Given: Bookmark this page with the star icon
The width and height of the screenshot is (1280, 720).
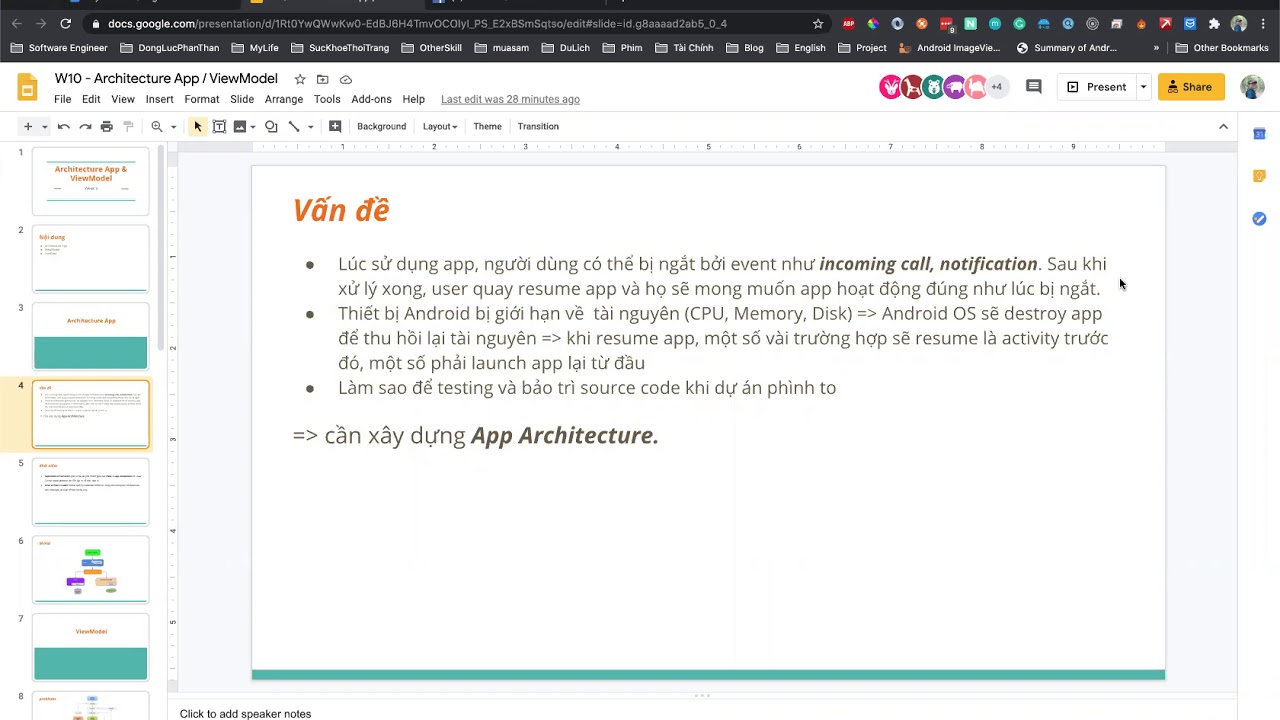Looking at the screenshot, I should pos(818,23).
